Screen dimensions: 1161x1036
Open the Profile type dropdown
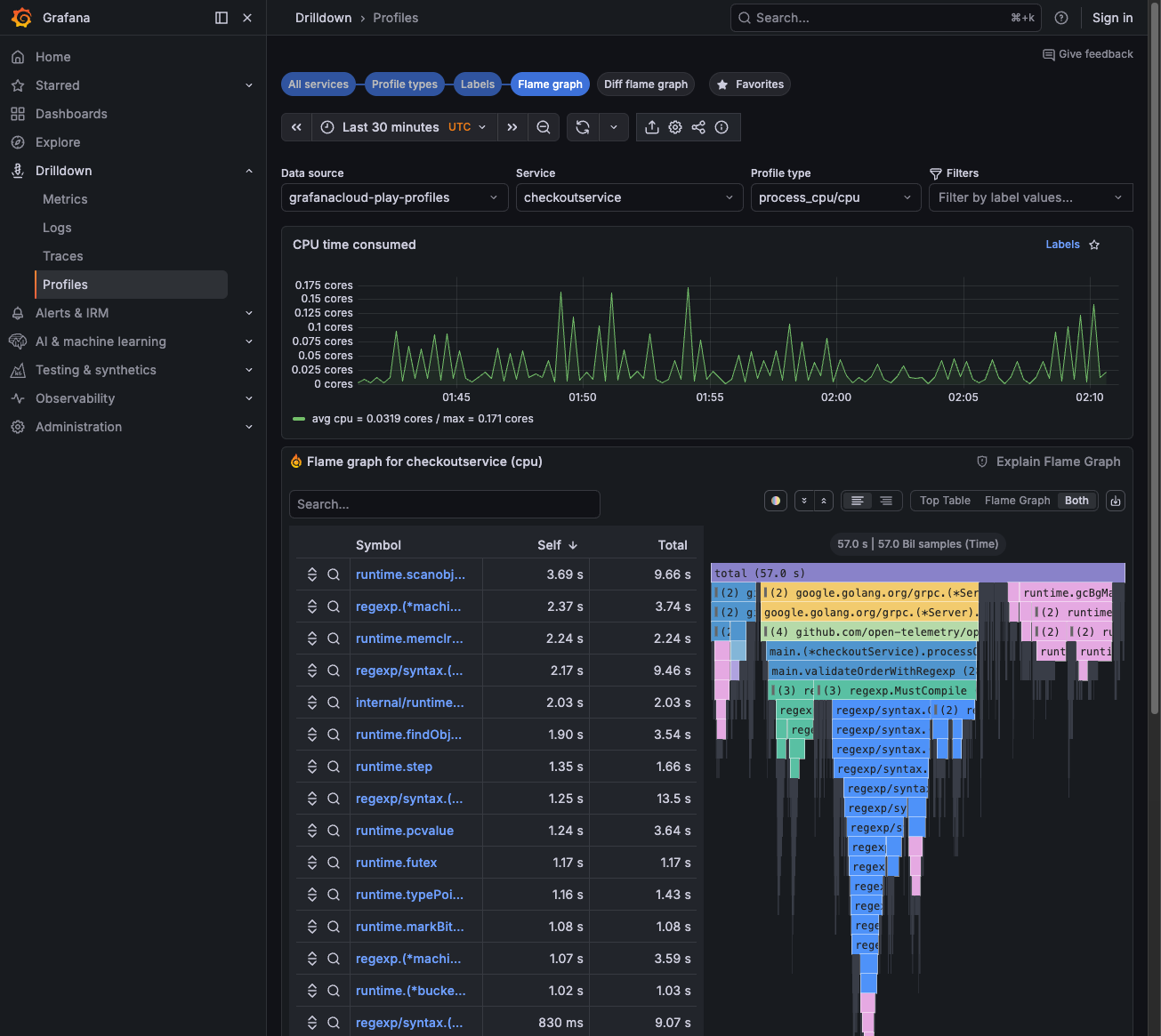click(834, 197)
